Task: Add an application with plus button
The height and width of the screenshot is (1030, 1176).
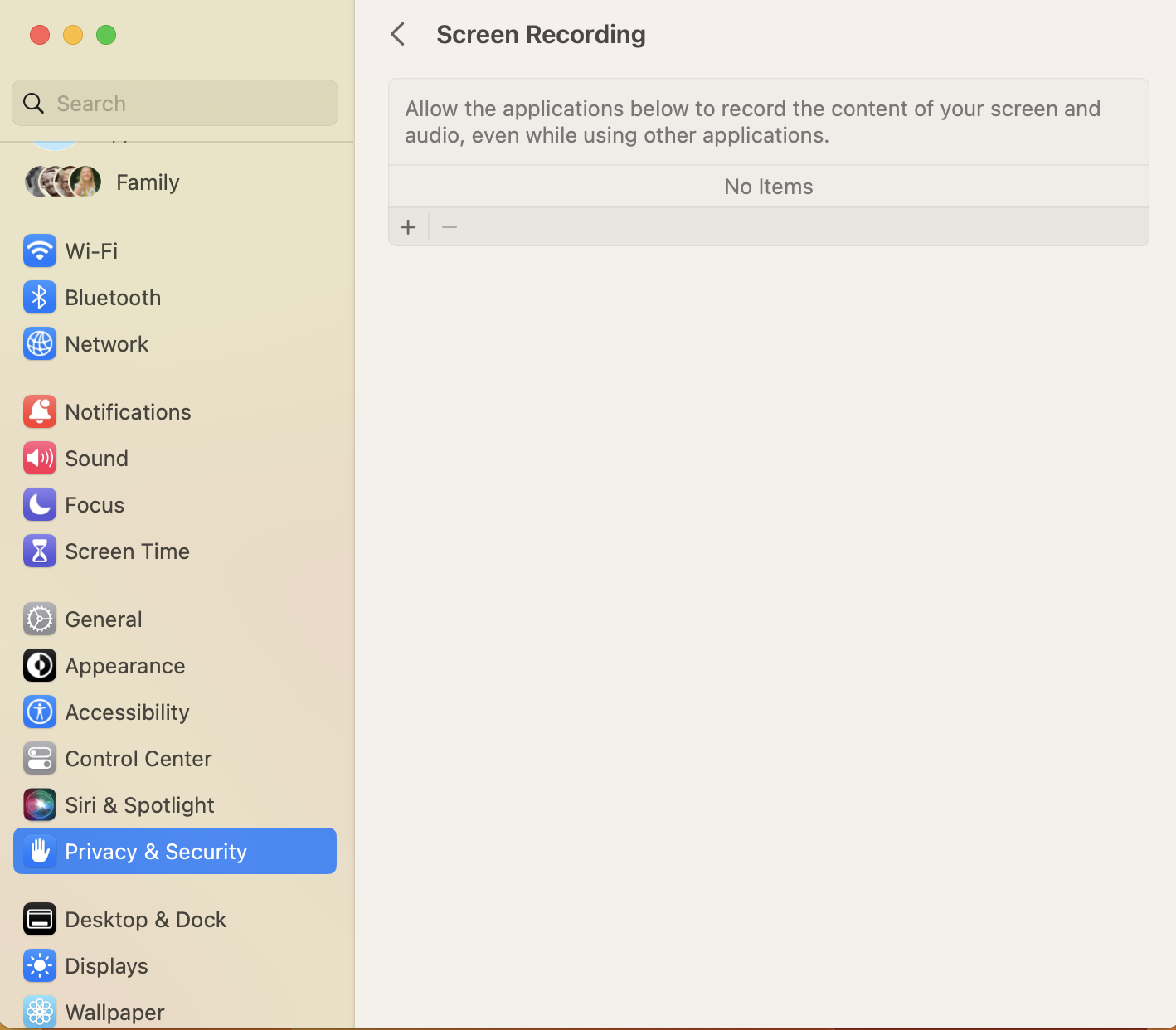Action: pyautogui.click(x=408, y=227)
